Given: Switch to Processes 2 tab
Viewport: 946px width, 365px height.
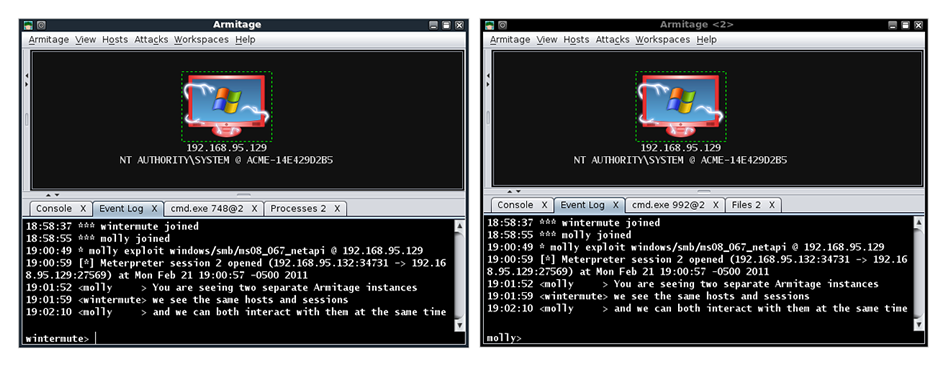Looking at the screenshot, I should 298,208.
